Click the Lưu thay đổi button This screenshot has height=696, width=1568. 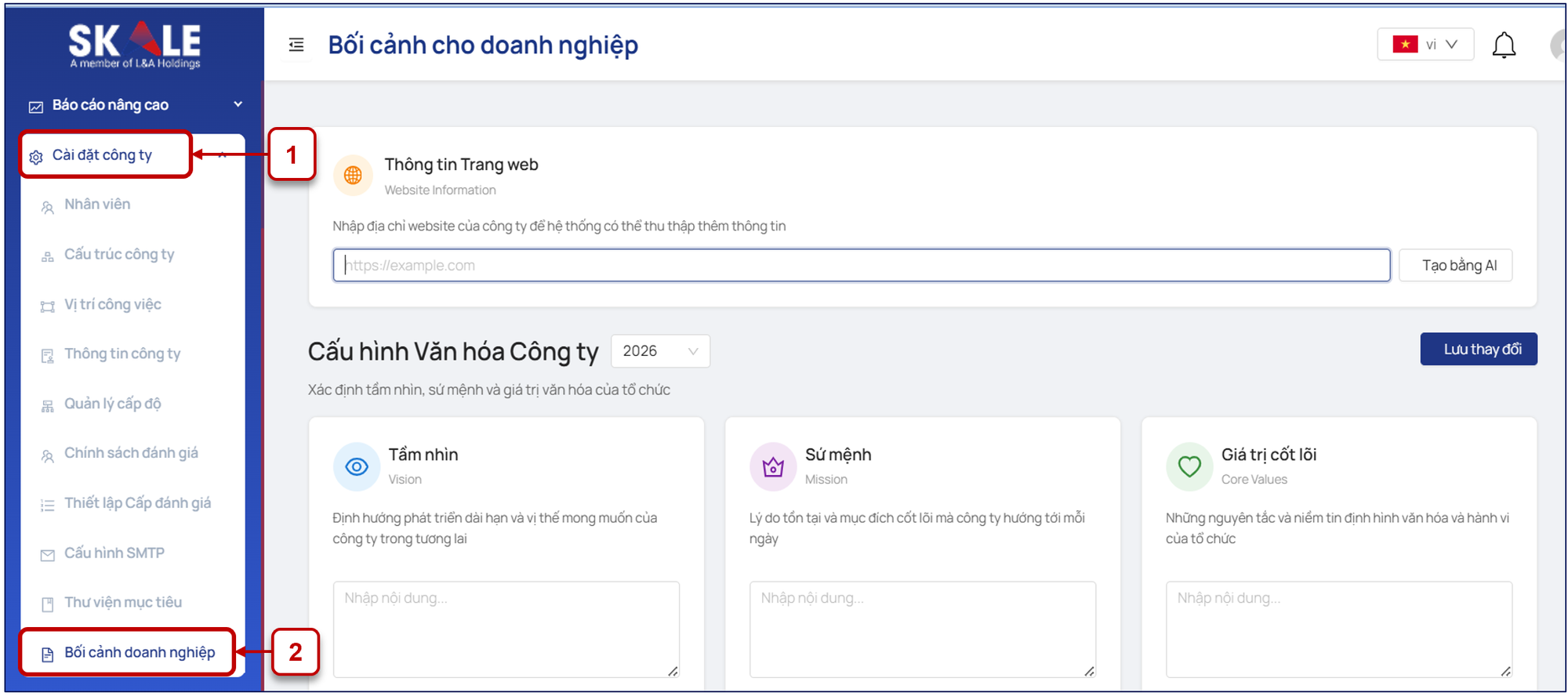[x=1479, y=350]
